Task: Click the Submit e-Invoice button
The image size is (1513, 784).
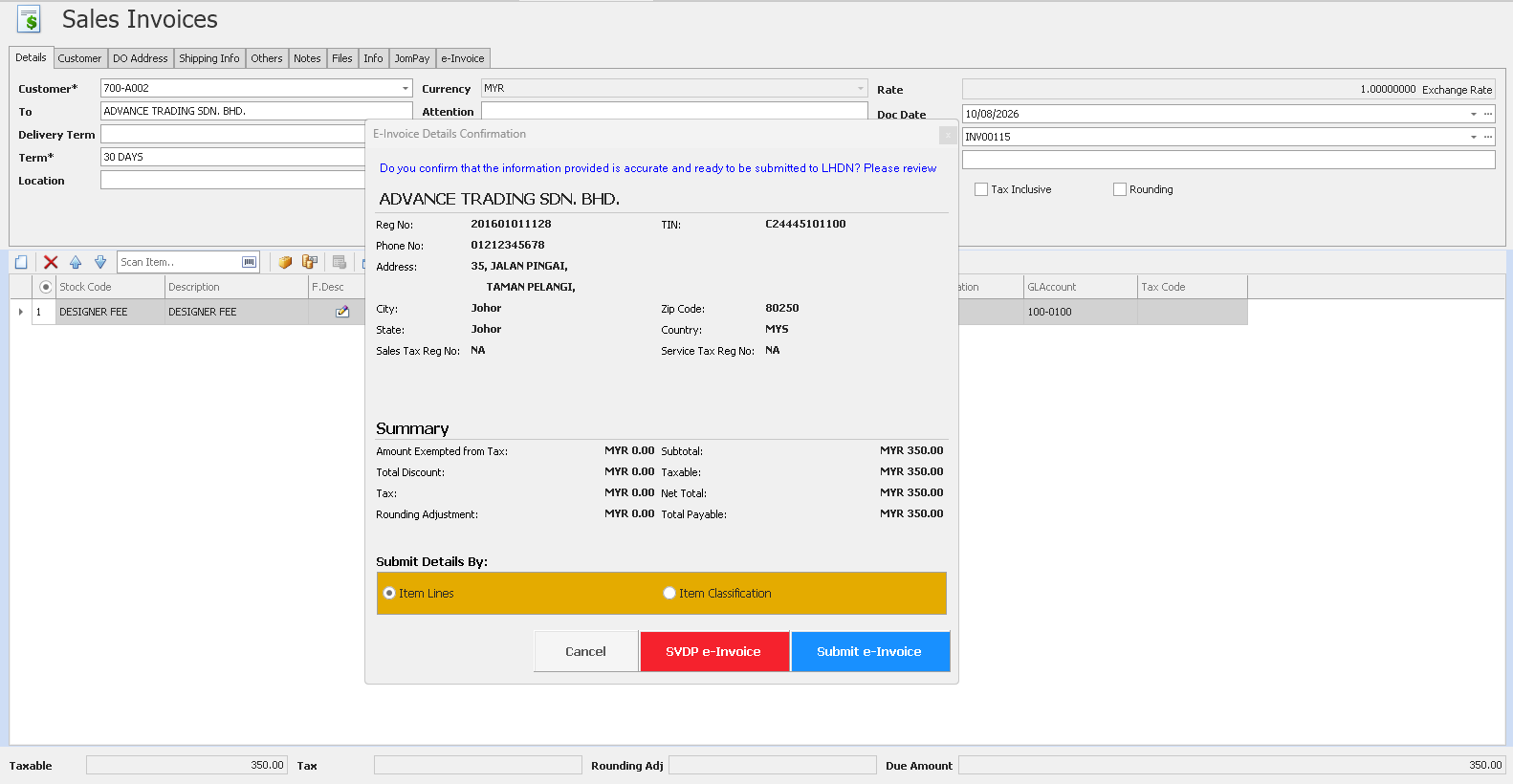Action: pyautogui.click(x=870, y=651)
